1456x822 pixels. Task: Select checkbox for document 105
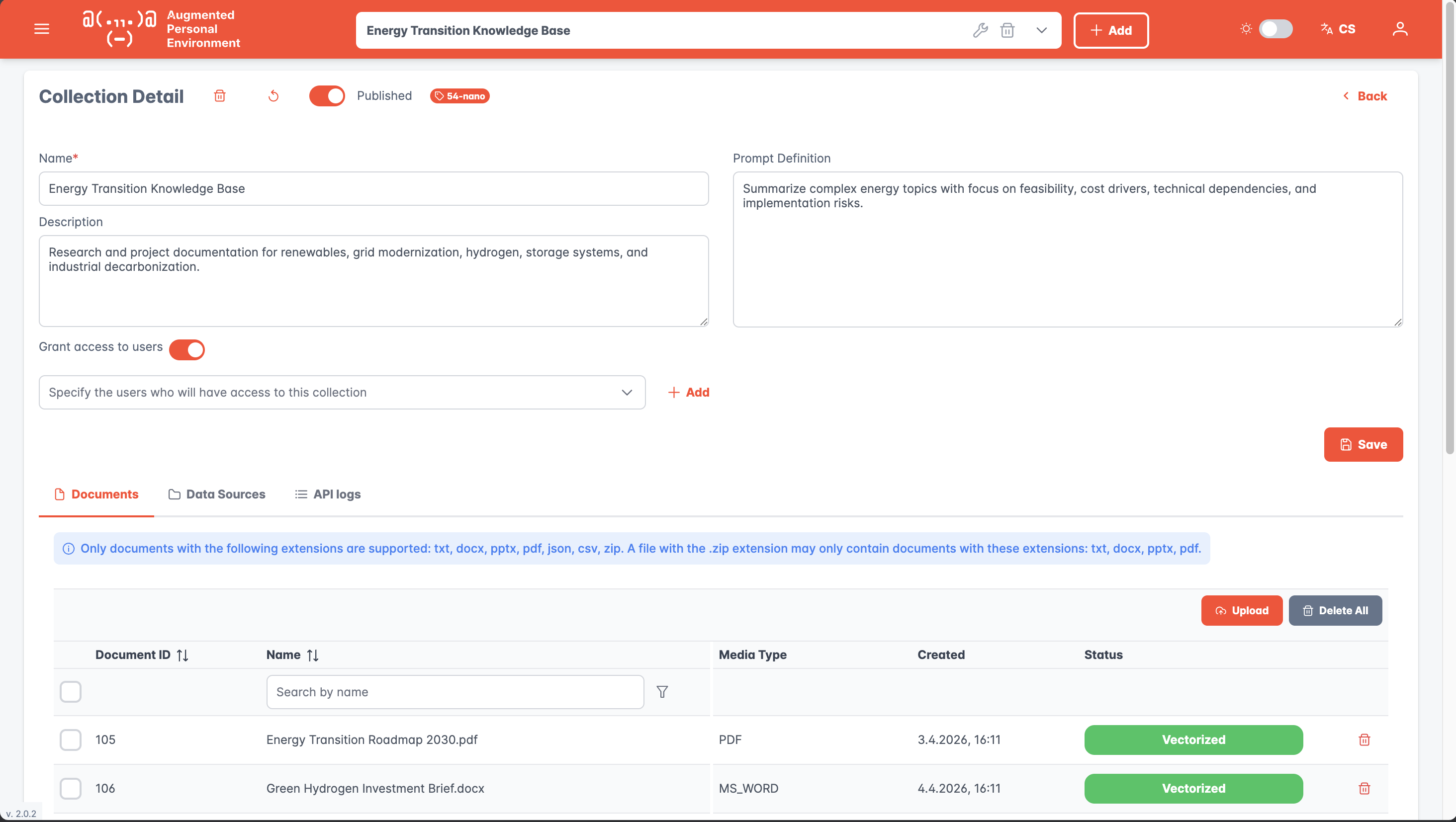pyautogui.click(x=71, y=740)
